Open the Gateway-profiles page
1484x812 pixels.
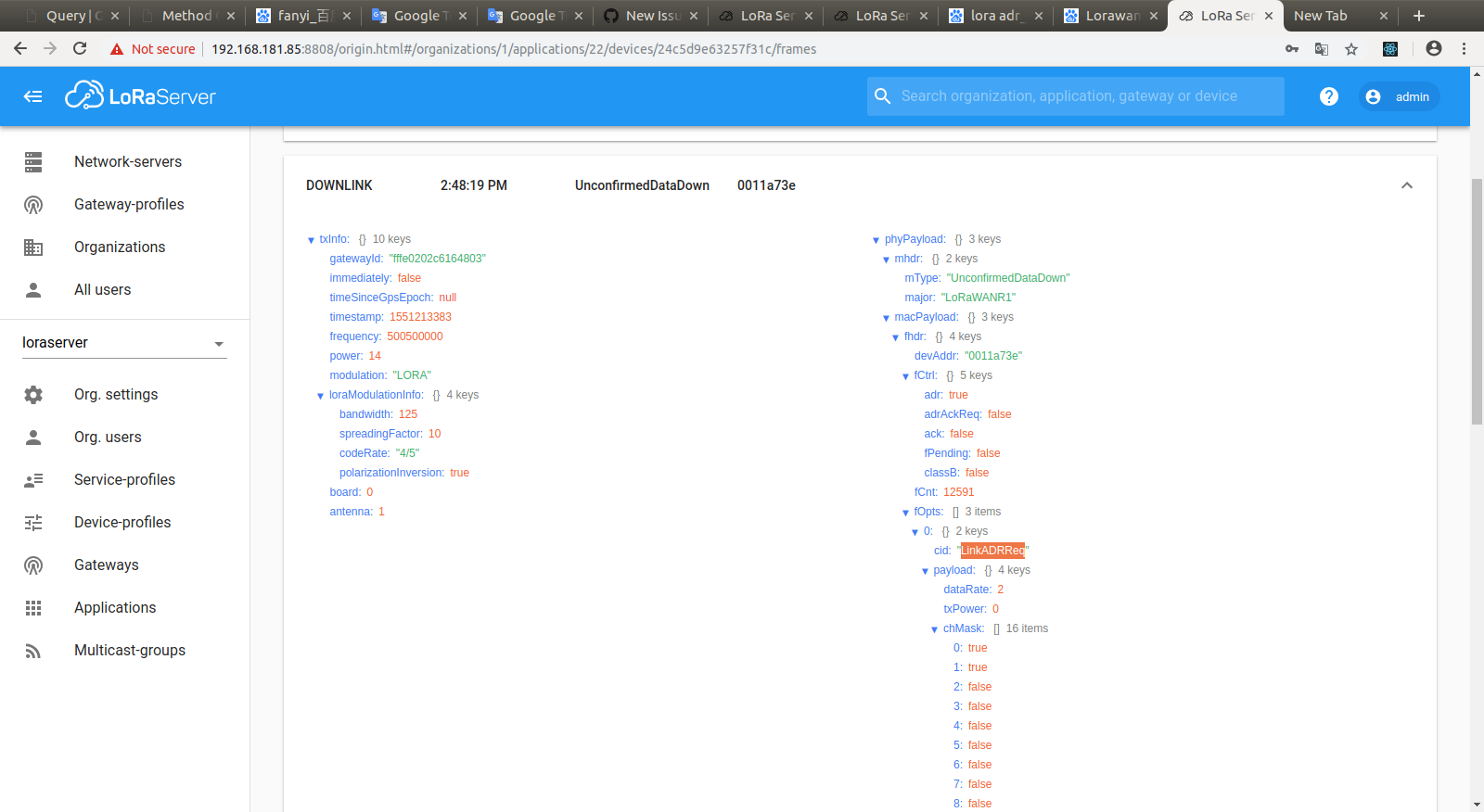tap(129, 205)
